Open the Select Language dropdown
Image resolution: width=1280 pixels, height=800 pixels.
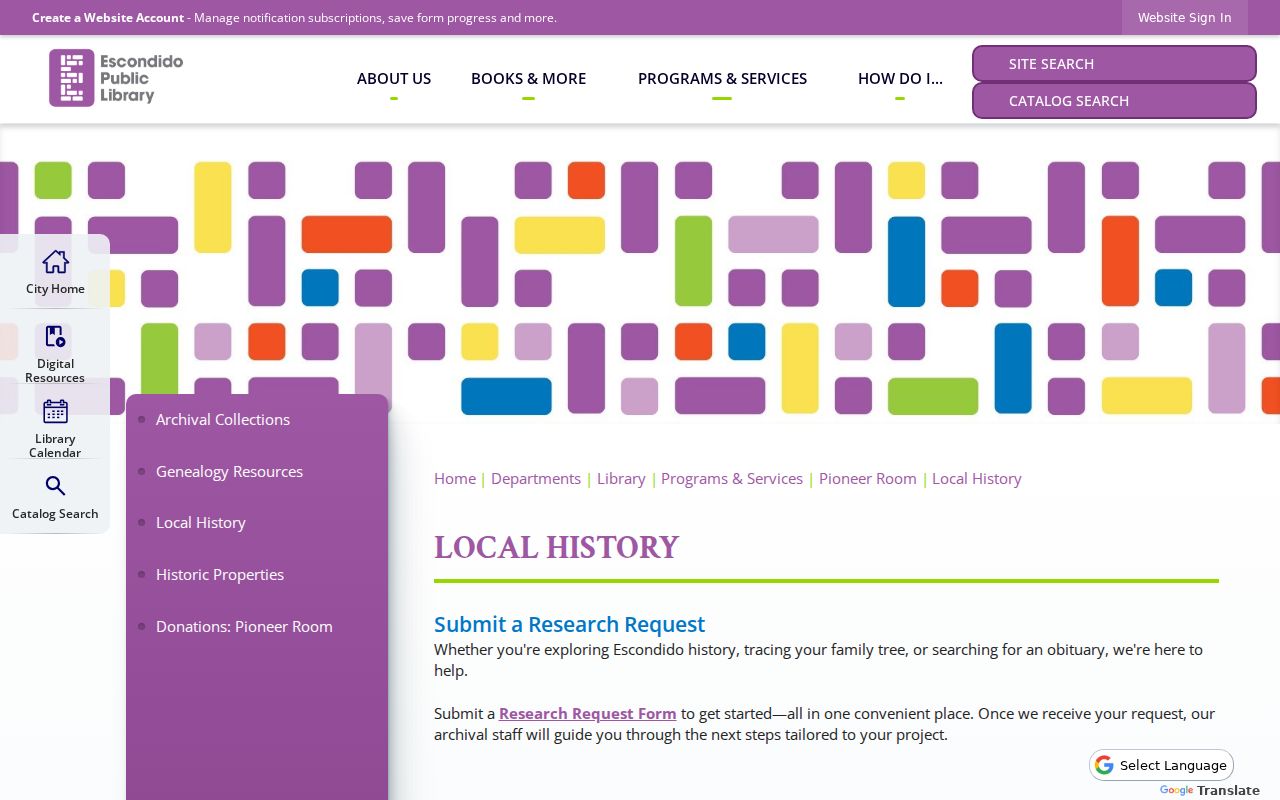1161,765
